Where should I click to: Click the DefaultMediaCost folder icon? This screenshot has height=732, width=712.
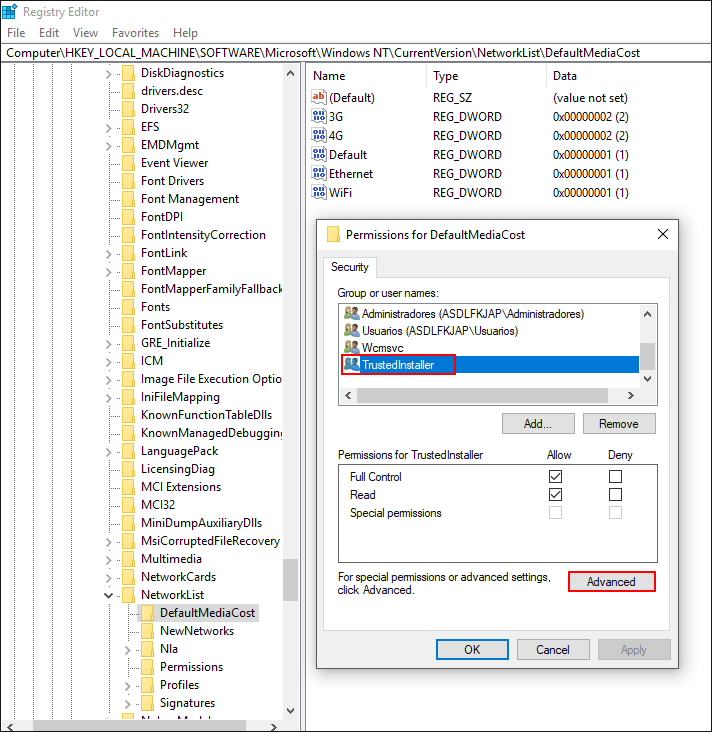147,612
